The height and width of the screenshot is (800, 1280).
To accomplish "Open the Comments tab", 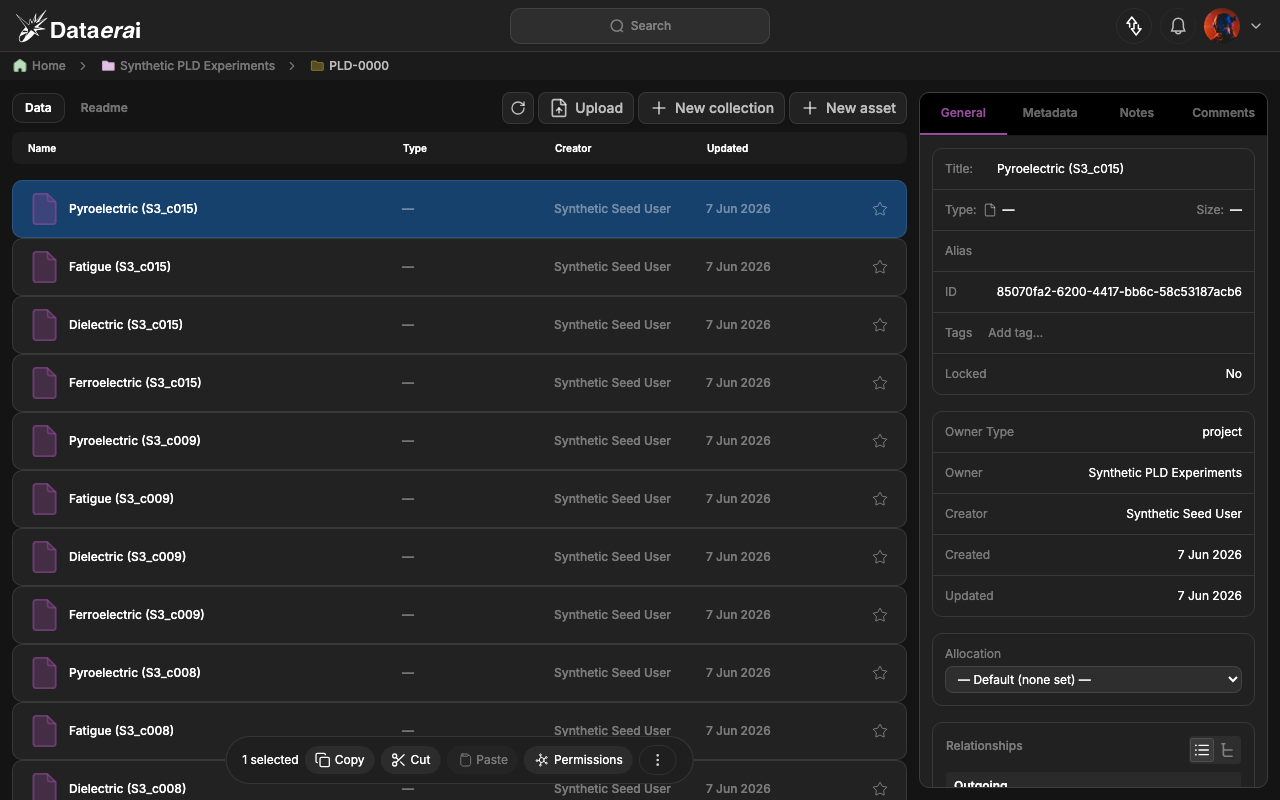I will tap(1223, 113).
